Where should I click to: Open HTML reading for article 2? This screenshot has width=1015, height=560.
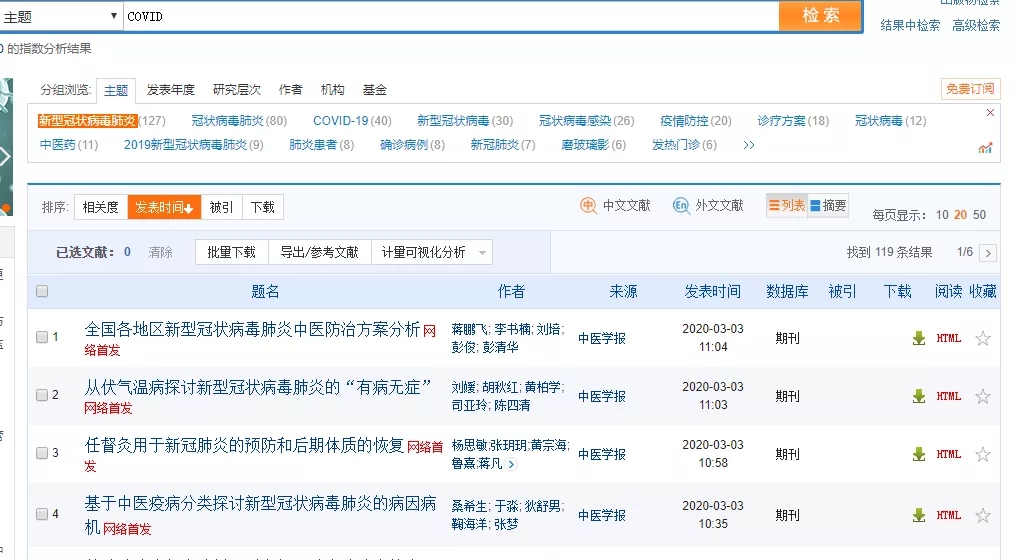[948, 396]
